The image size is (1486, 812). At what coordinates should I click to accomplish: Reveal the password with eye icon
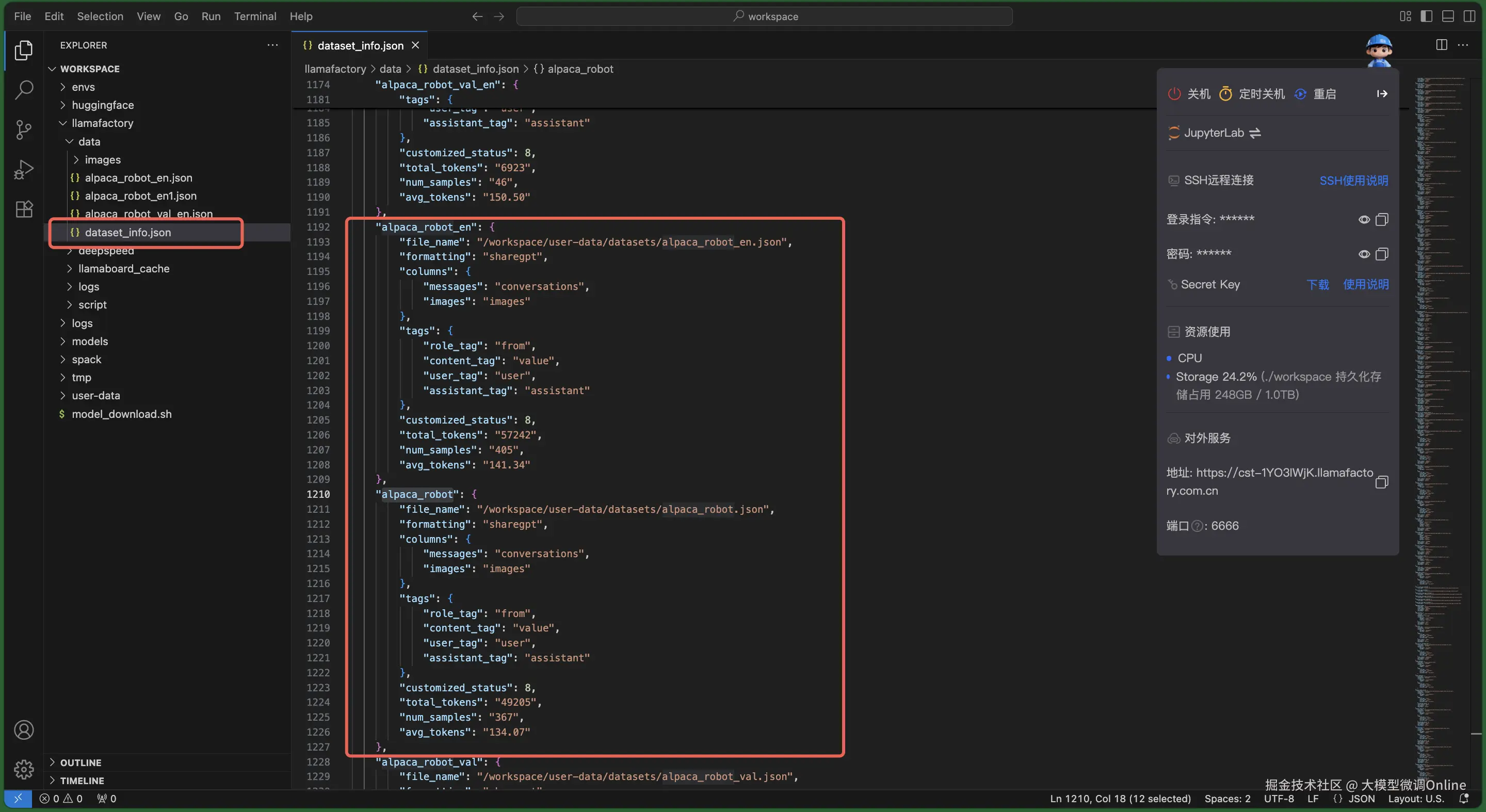[x=1364, y=254]
